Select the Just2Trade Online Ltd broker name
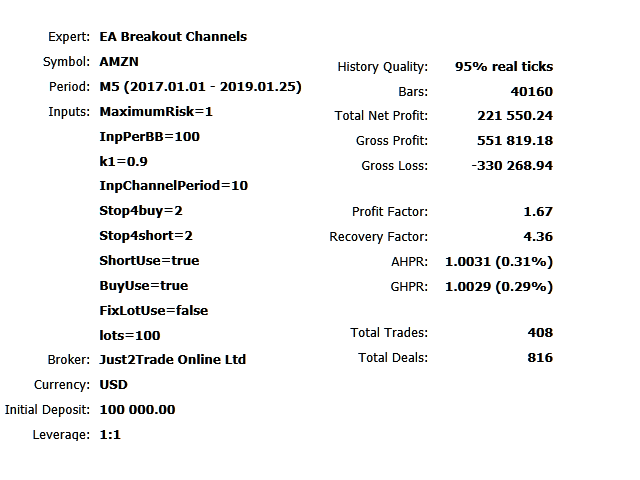 tap(173, 360)
